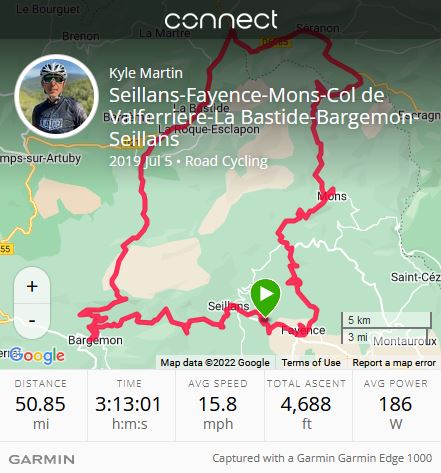
Task: Click the green start marker pin
Action: click(265, 298)
